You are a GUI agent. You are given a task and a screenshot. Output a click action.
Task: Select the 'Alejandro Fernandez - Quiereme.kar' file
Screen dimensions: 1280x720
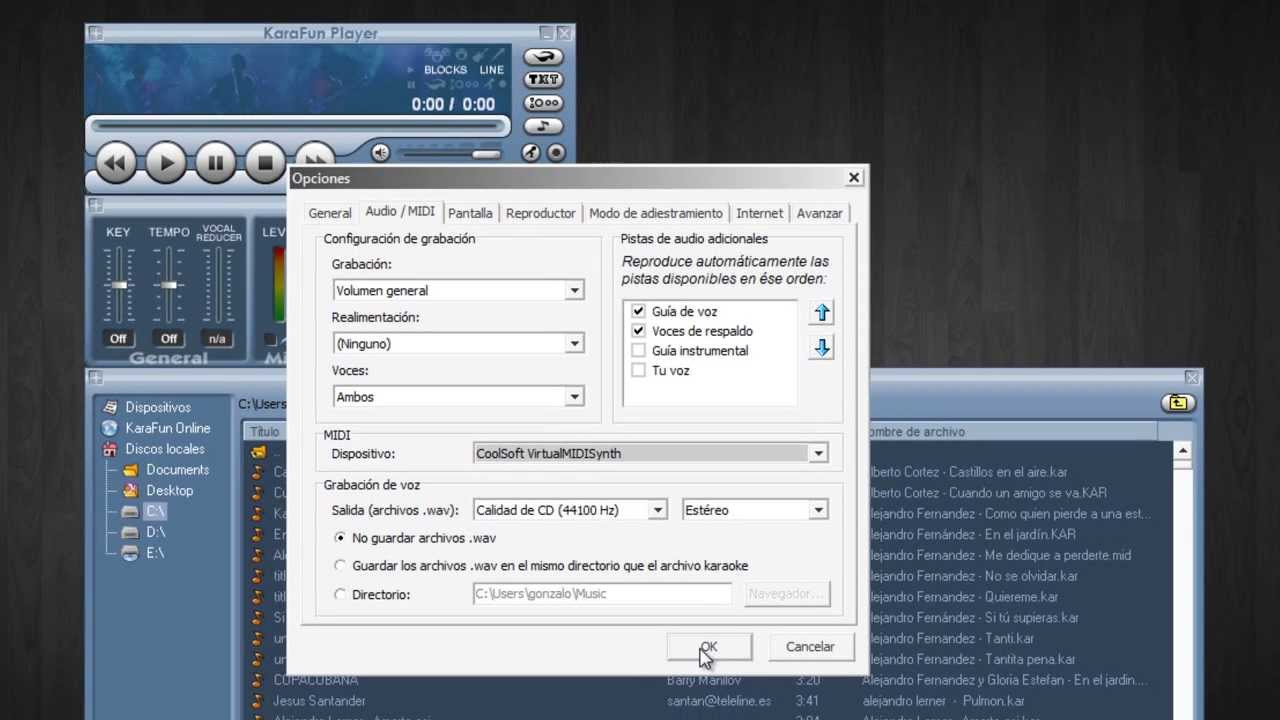(x=964, y=597)
